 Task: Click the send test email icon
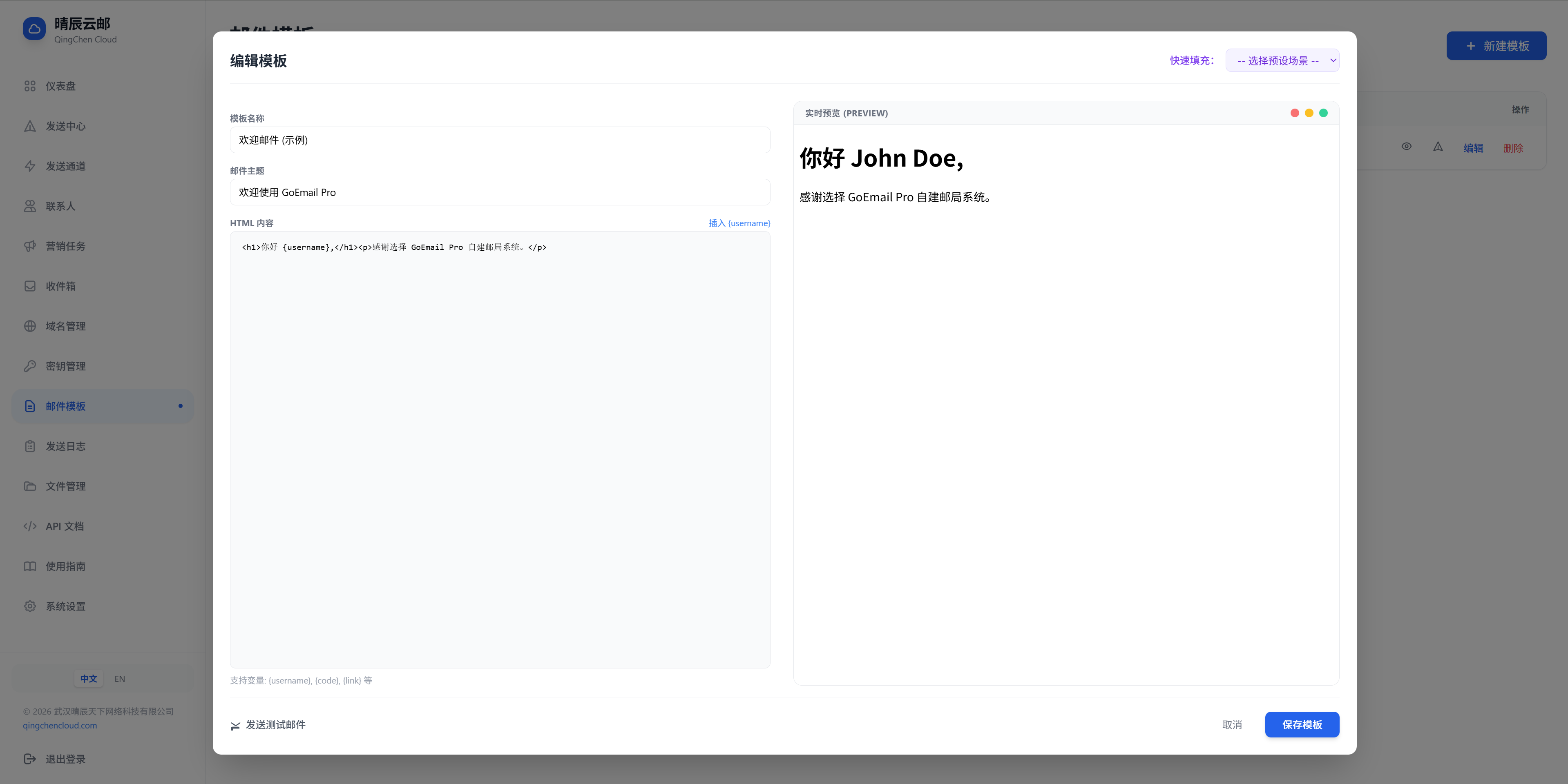point(236,726)
